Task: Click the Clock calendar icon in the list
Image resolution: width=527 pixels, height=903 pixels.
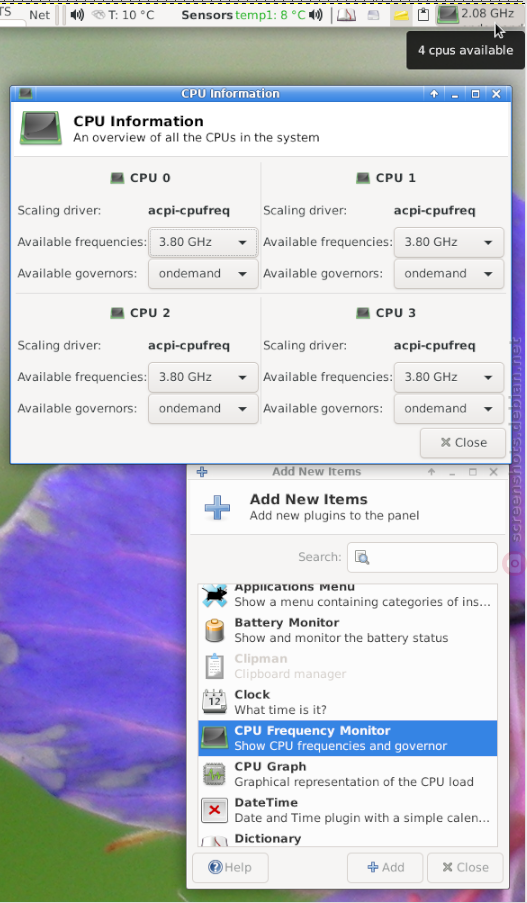Action: coord(214,702)
